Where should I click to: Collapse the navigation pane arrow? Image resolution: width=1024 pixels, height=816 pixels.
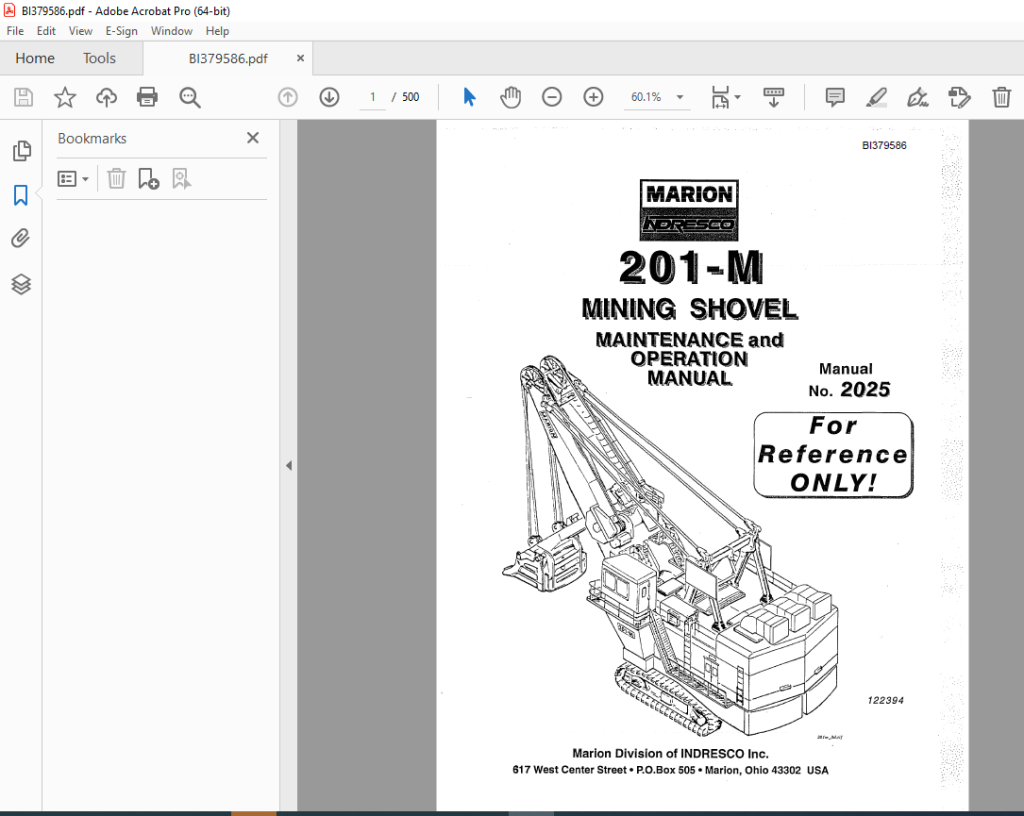pos(289,465)
